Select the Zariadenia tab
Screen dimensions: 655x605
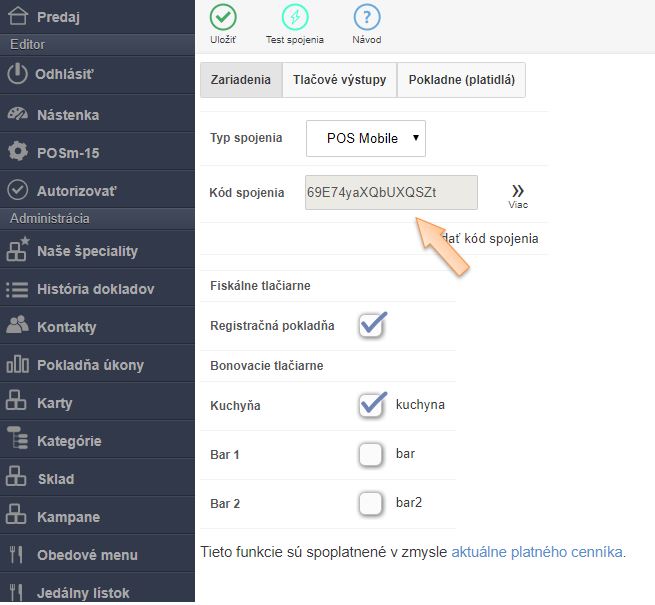[241, 80]
